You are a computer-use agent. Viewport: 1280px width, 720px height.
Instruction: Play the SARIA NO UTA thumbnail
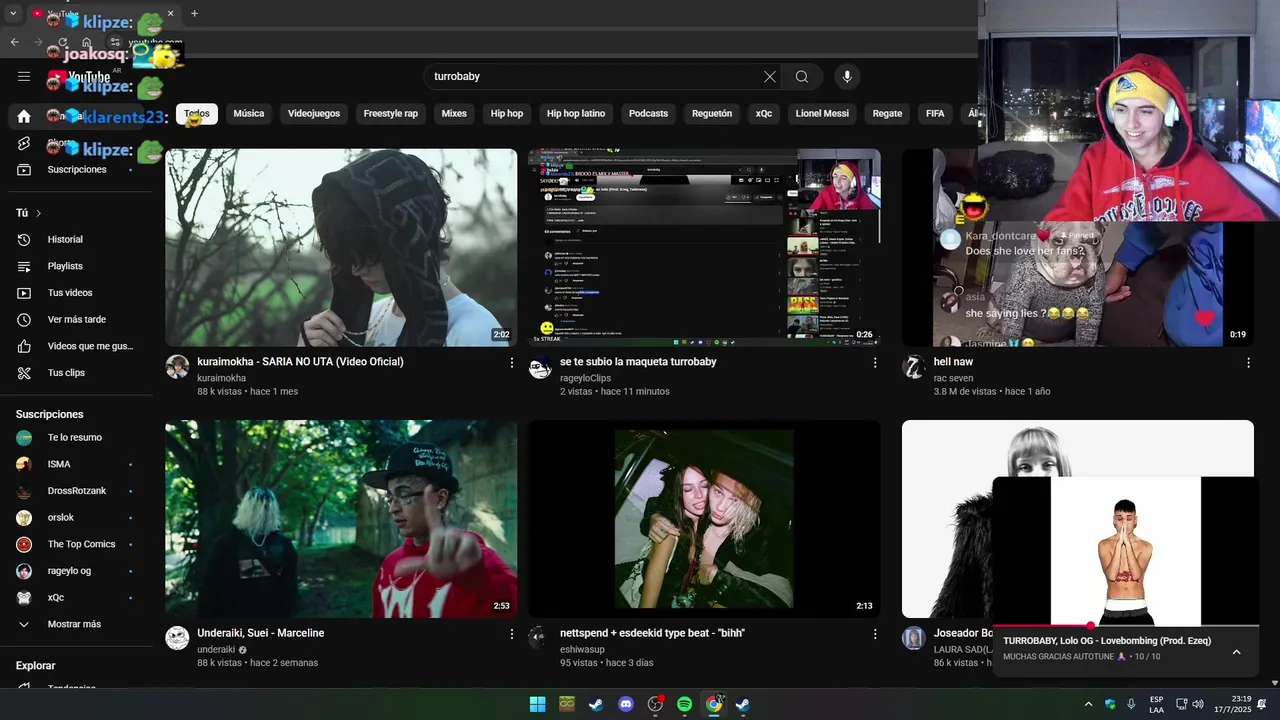point(341,248)
